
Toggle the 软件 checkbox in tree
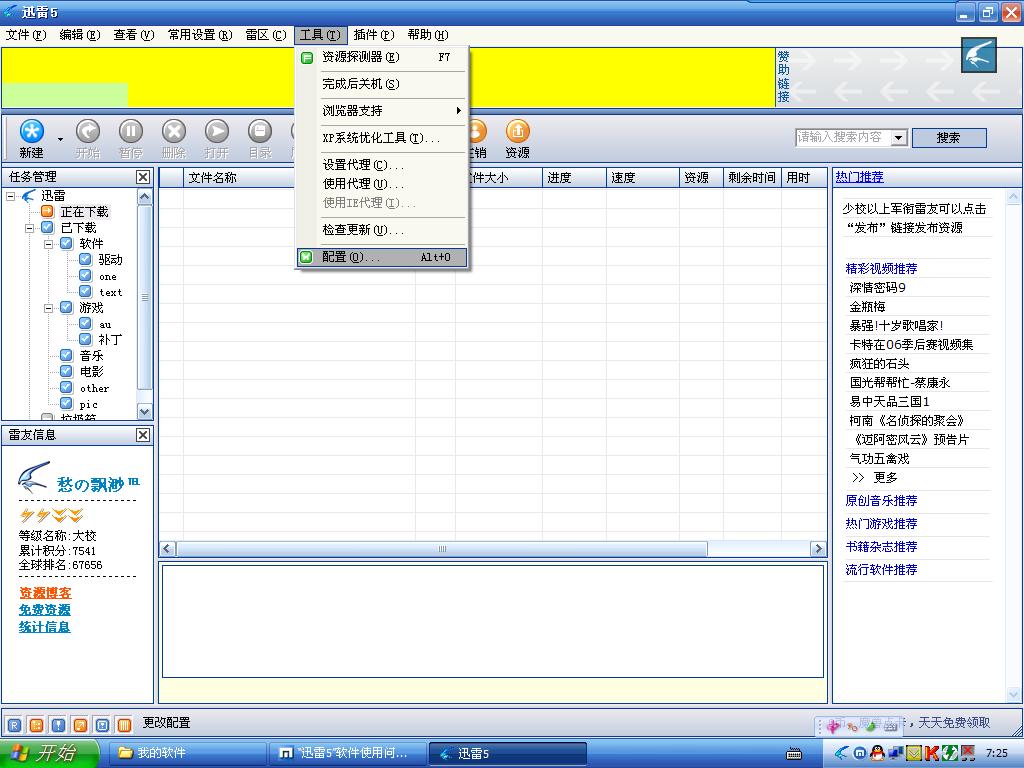66,243
